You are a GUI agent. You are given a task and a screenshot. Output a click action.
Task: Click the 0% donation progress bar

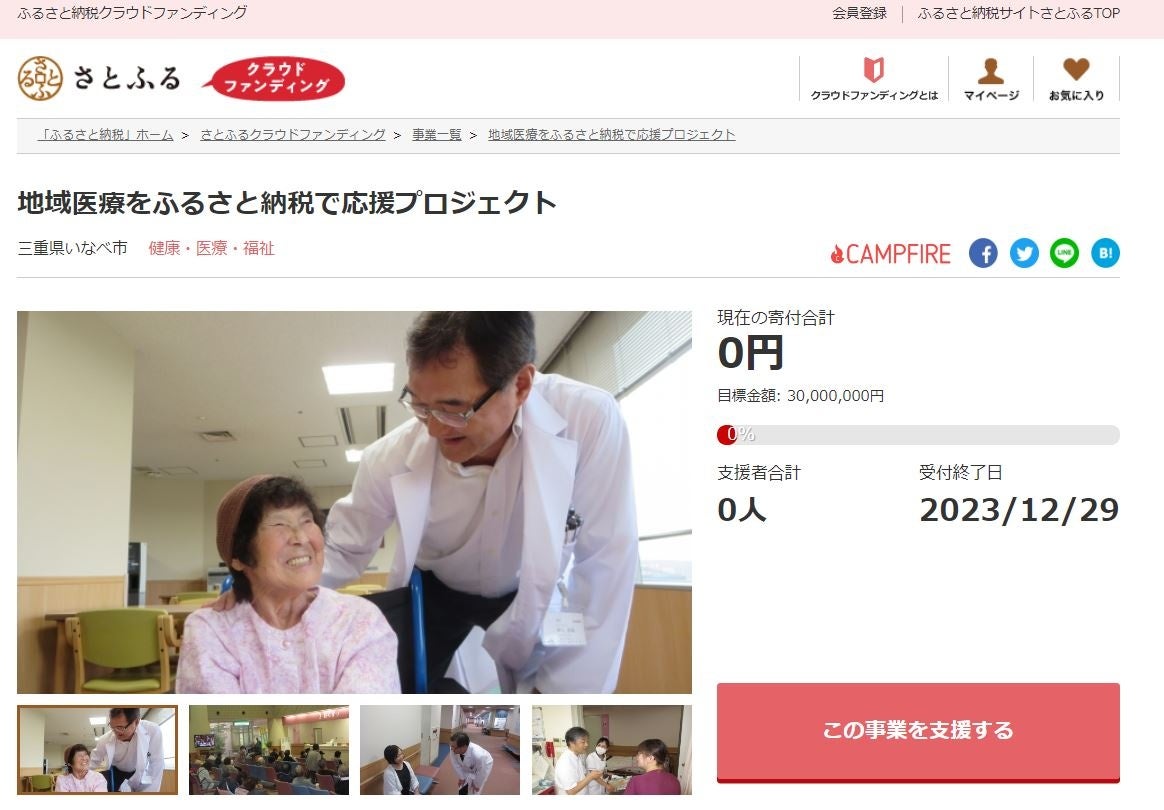click(918, 435)
